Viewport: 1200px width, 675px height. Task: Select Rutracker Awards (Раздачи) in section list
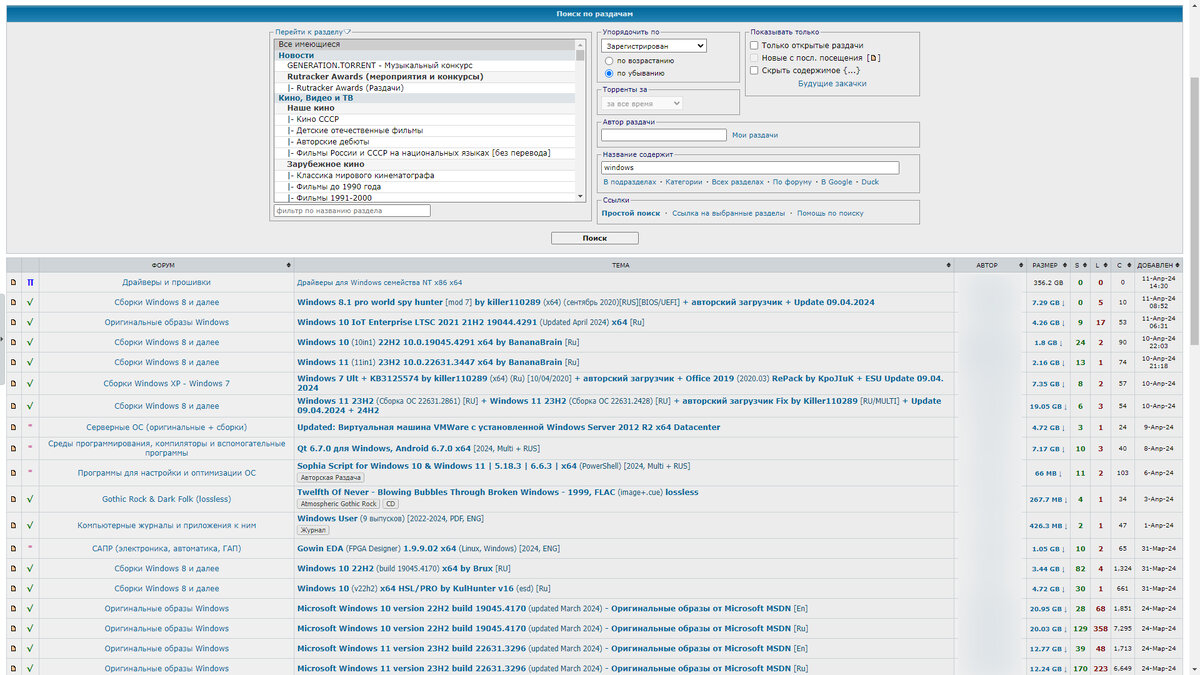(x=425, y=87)
